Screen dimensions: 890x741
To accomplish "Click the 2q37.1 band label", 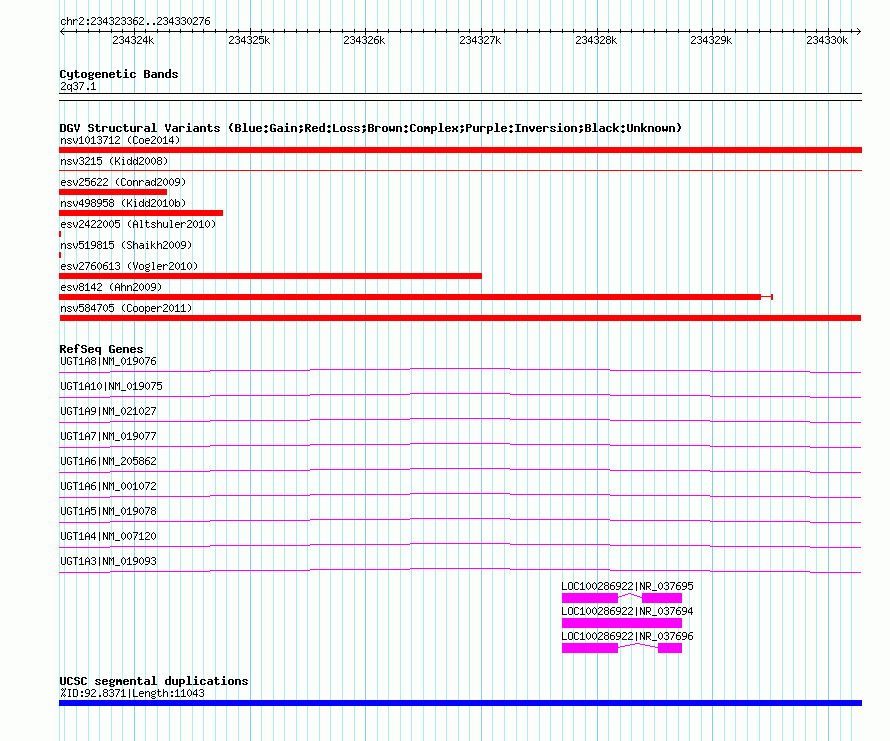I will tap(78, 86).
